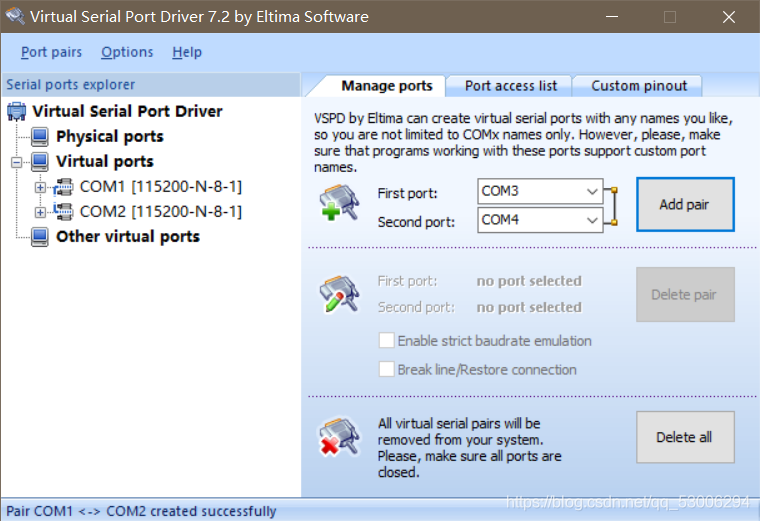Click the Virtual Serial Port Driver root icon
760x521 pixels.
[16, 111]
